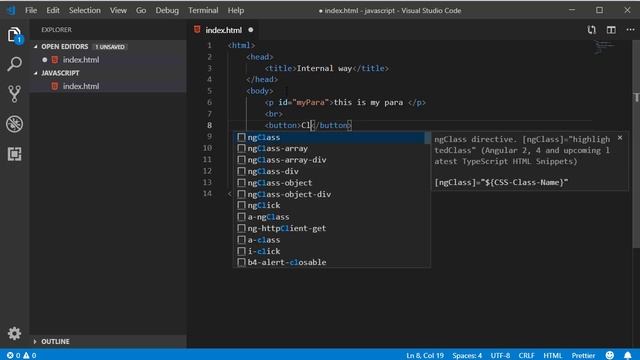Choose the ng-httpClient-get suggestion
Image resolution: width=640 pixels, height=360 pixels.
[x=329, y=228]
